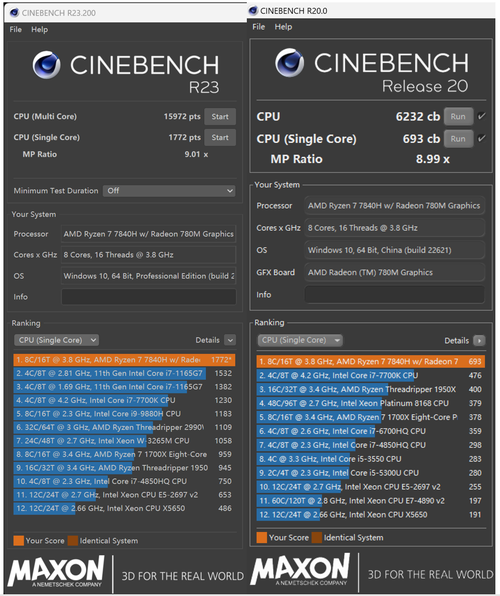500x596 pixels.
Task: Start the R23 CPU Multi Core test
Action: pos(220,117)
